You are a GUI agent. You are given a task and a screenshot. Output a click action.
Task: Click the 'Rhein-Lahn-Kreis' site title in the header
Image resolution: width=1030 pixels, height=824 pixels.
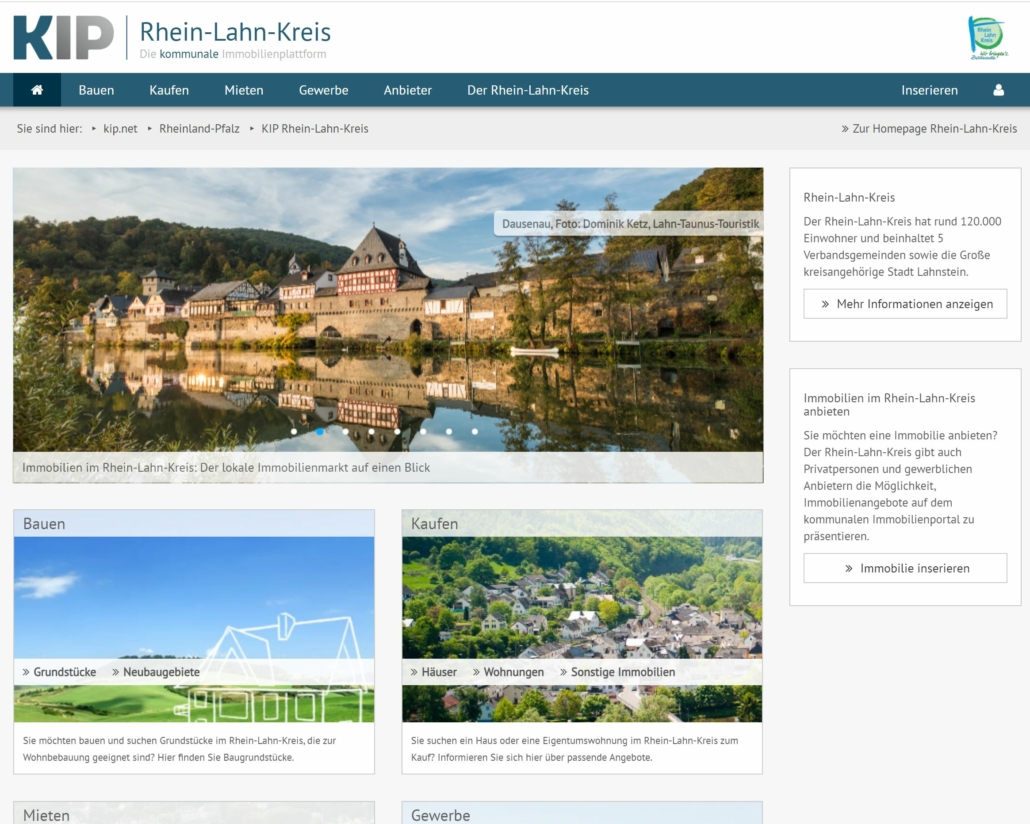235,32
